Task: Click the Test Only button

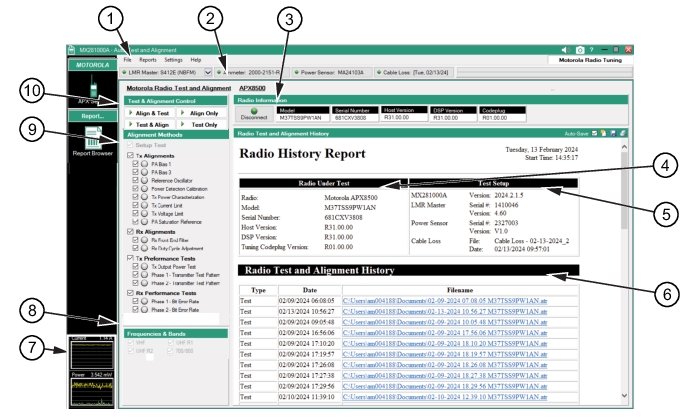Action: pyautogui.click(x=201, y=125)
